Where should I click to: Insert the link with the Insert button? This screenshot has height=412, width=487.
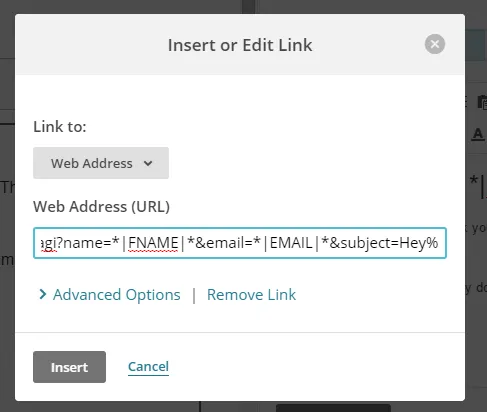point(69,367)
